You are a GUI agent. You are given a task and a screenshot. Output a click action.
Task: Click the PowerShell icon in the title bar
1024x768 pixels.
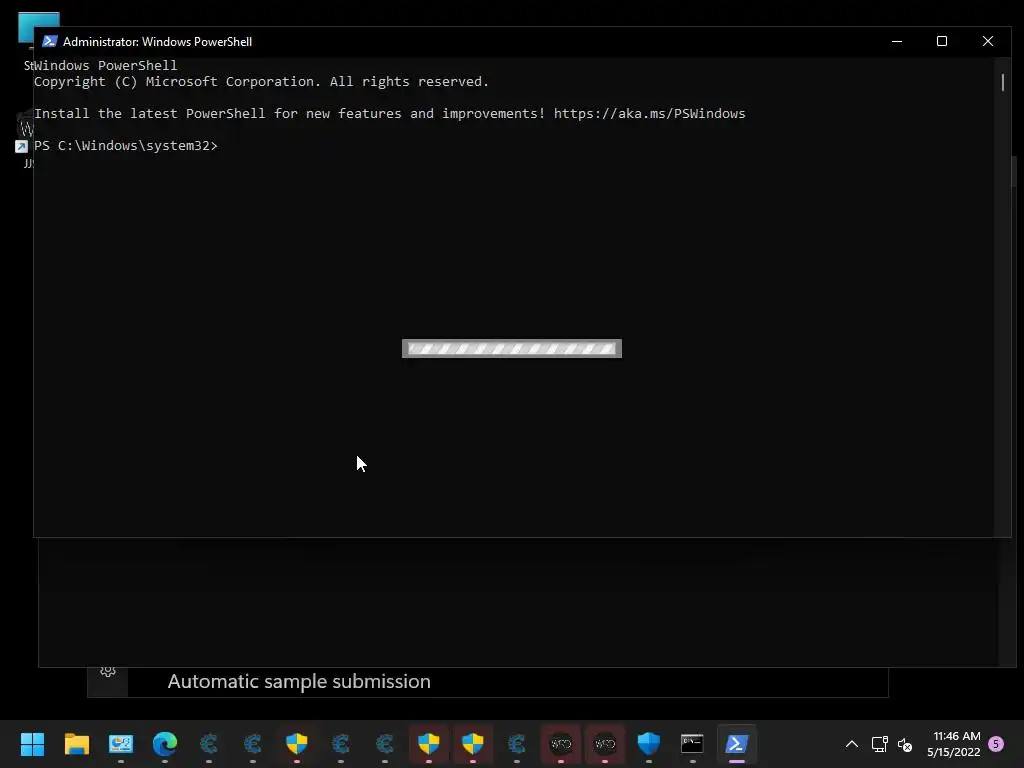50,41
